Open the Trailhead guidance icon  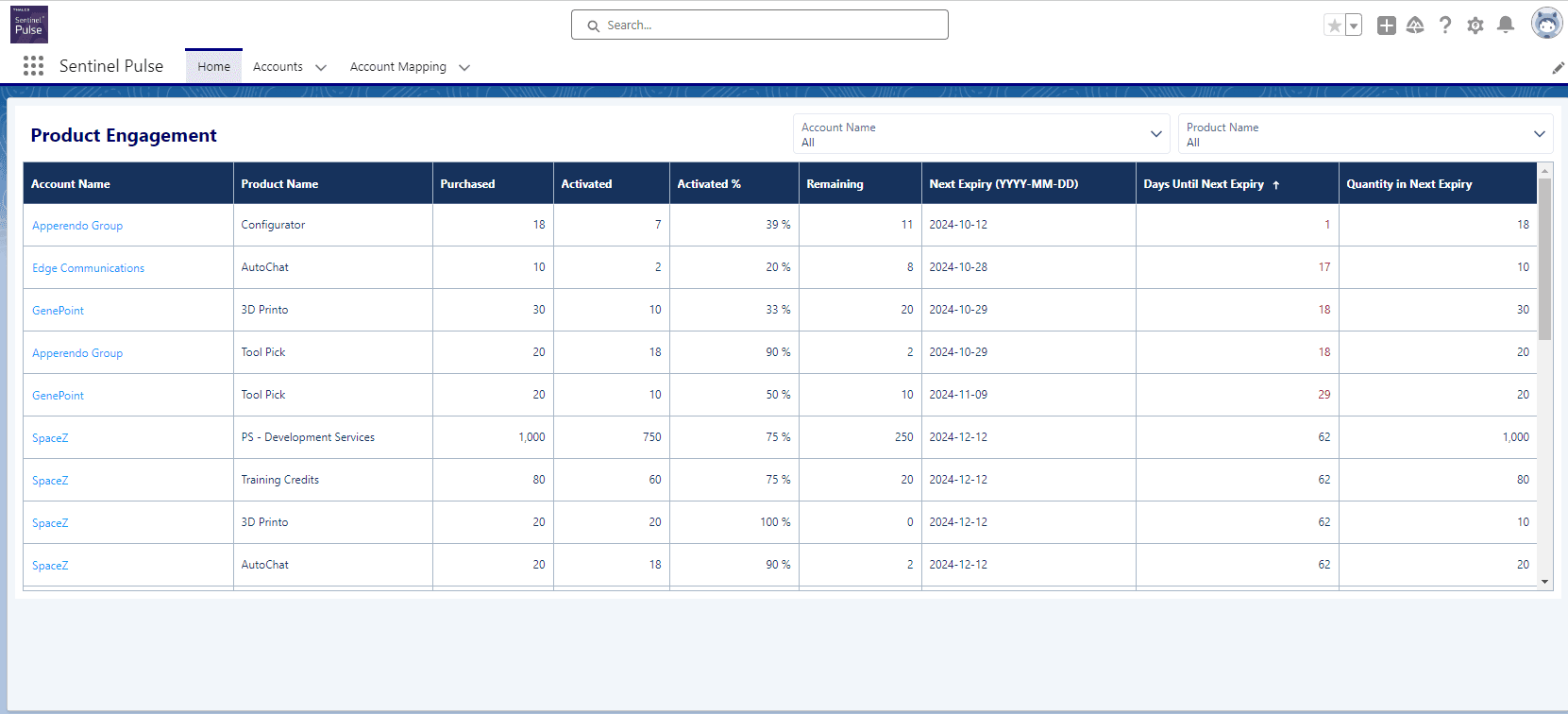point(1415,25)
